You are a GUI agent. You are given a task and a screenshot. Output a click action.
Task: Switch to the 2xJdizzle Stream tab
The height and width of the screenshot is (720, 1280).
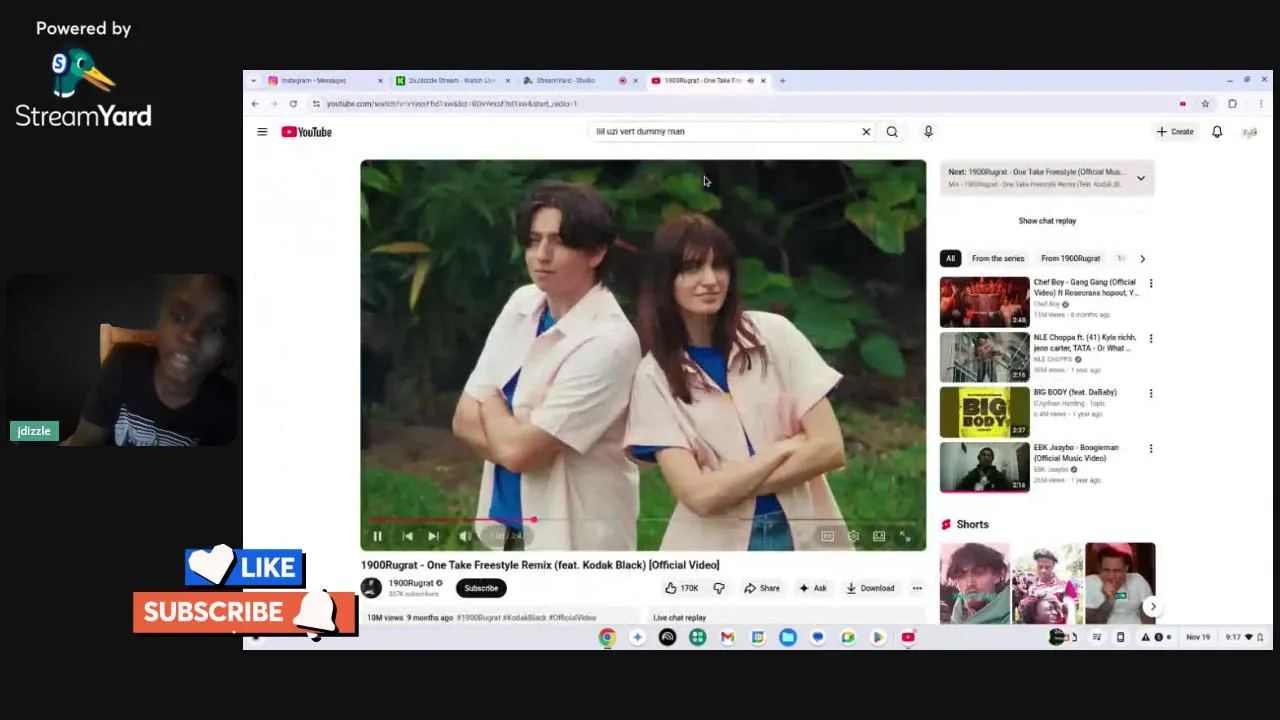452,81
